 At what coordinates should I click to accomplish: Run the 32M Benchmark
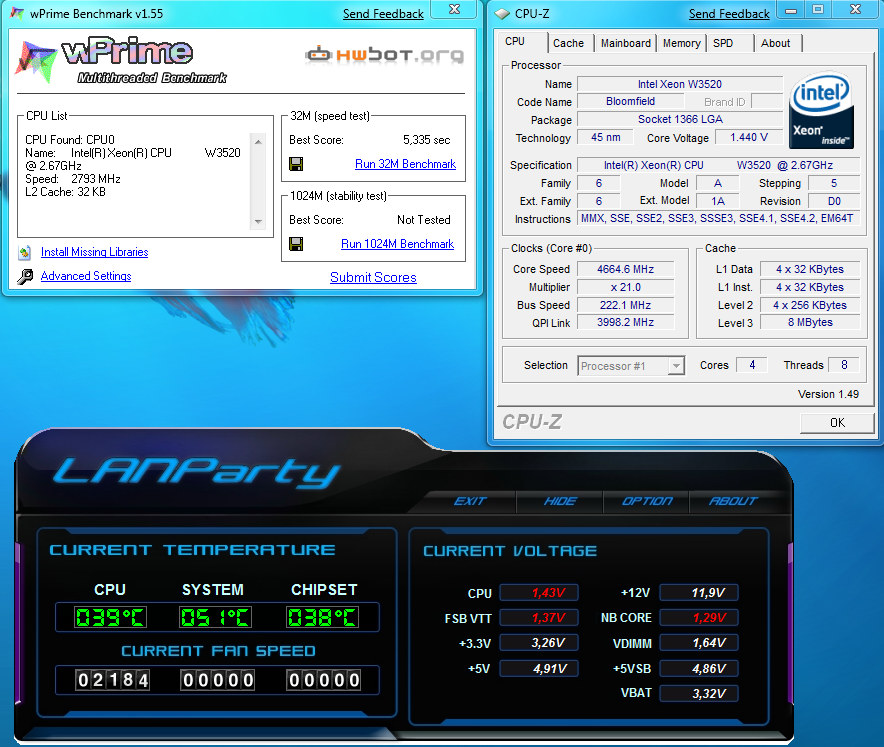pos(405,164)
